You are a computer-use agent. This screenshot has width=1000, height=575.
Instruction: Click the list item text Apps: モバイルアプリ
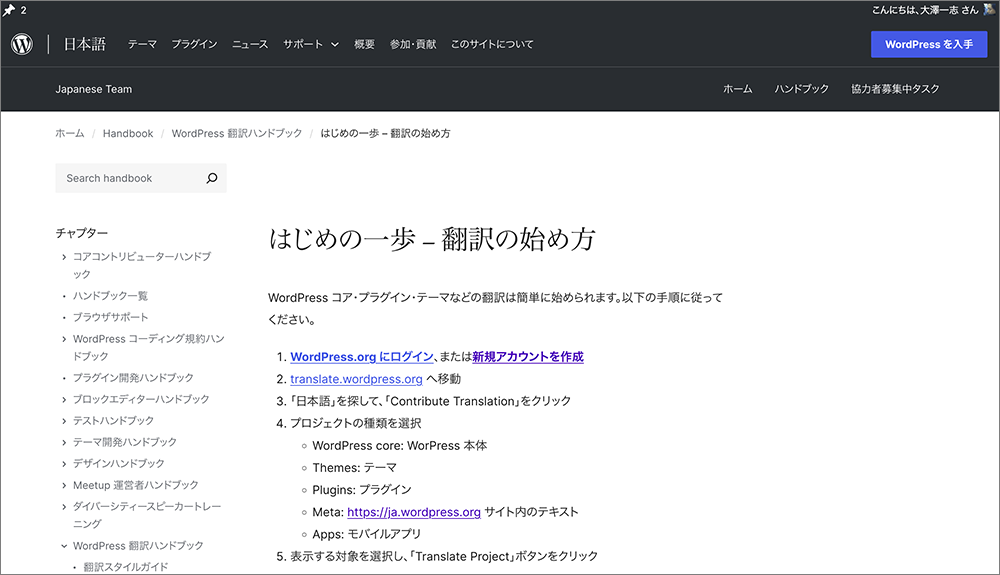tap(367, 534)
